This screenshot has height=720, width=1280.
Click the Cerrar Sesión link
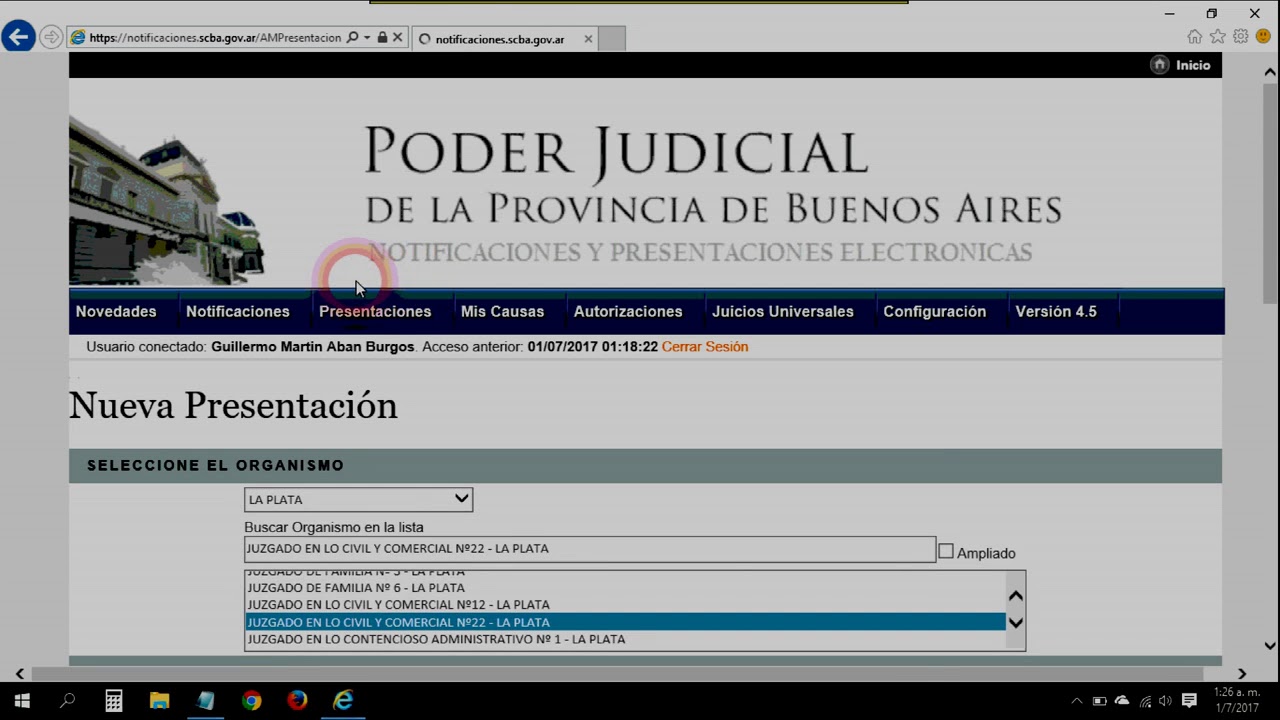[705, 347]
